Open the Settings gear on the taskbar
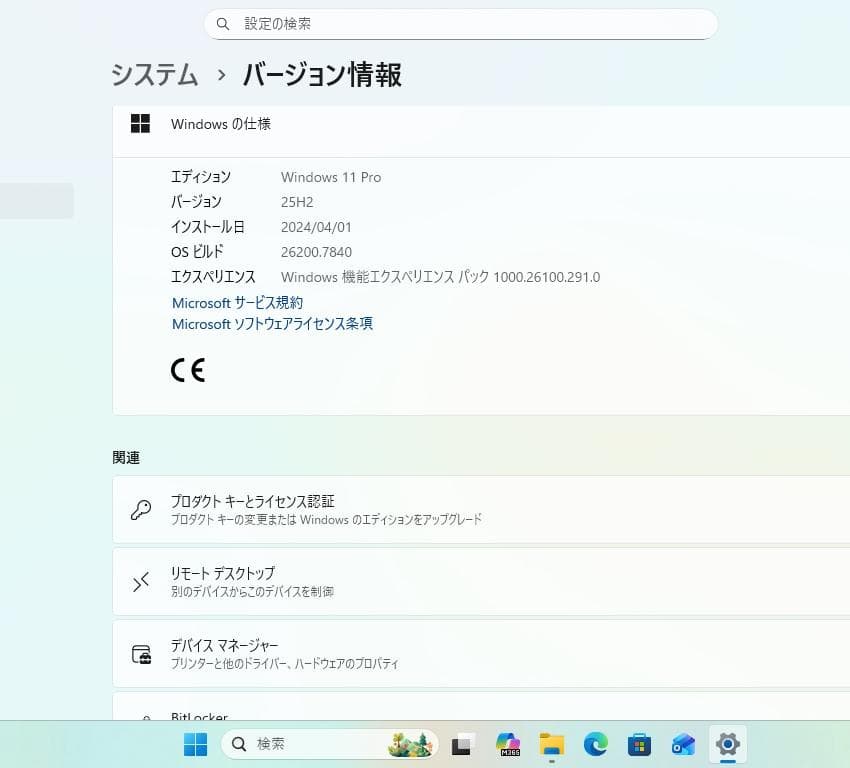850x768 pixels. (x=727, y=744)
